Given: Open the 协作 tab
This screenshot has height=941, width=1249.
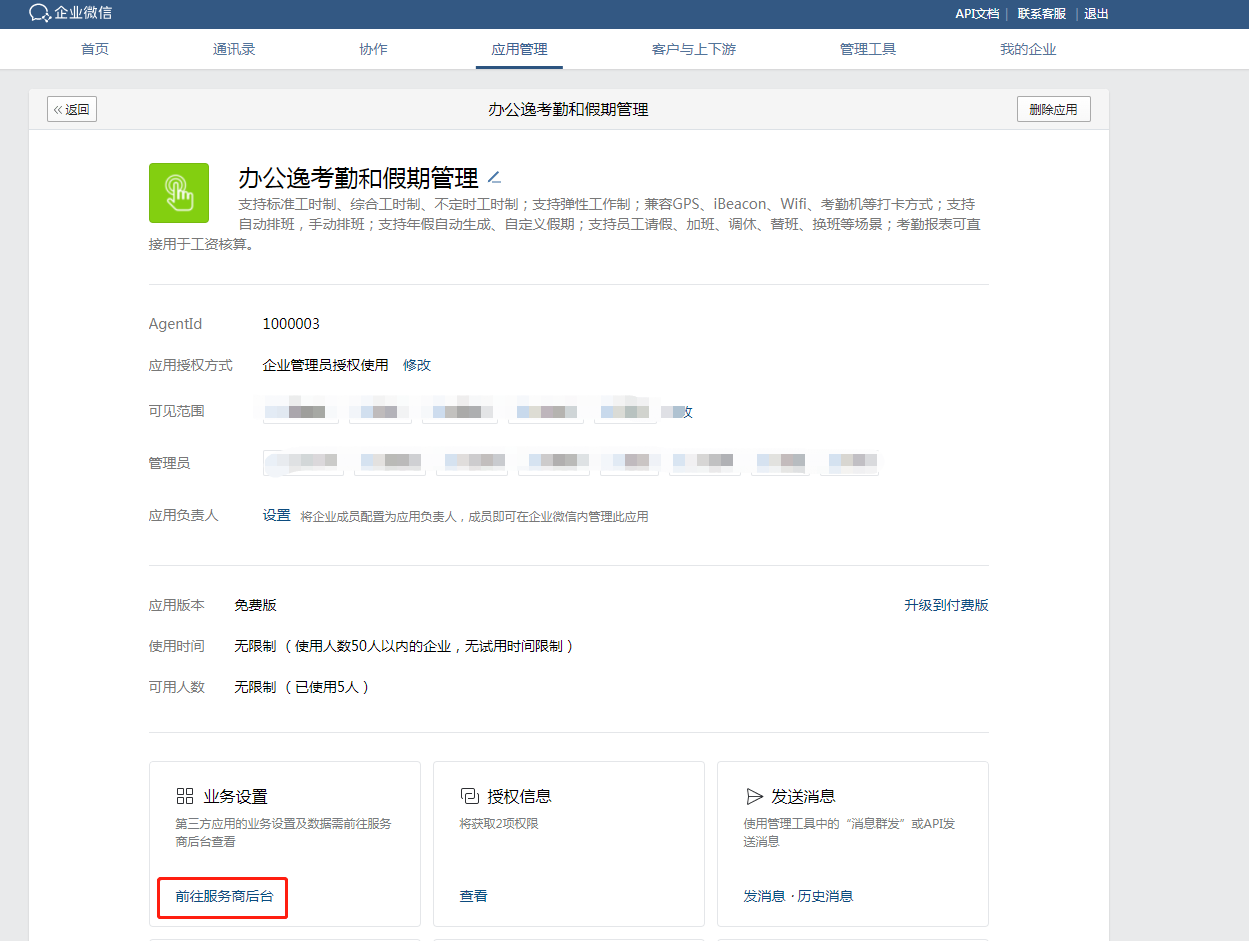Looking at the screenshot, I should point(373,49).
